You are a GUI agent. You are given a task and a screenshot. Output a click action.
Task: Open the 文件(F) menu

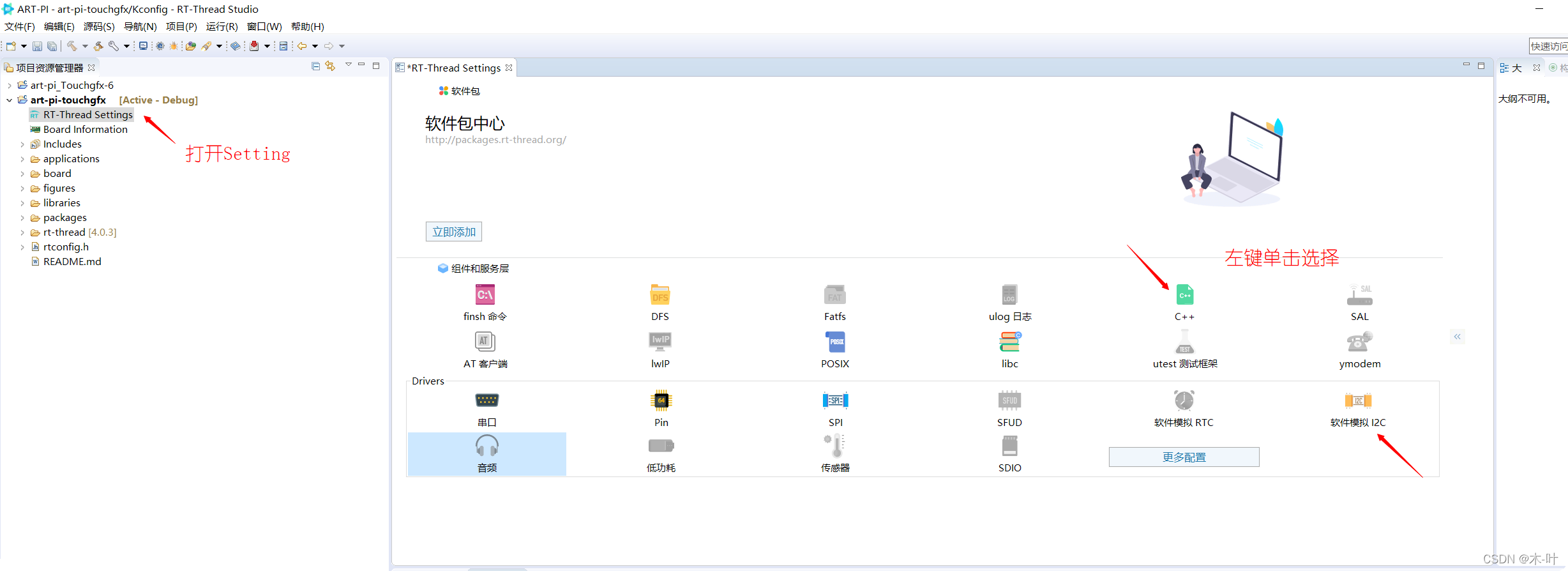click(x=20, y=26)
